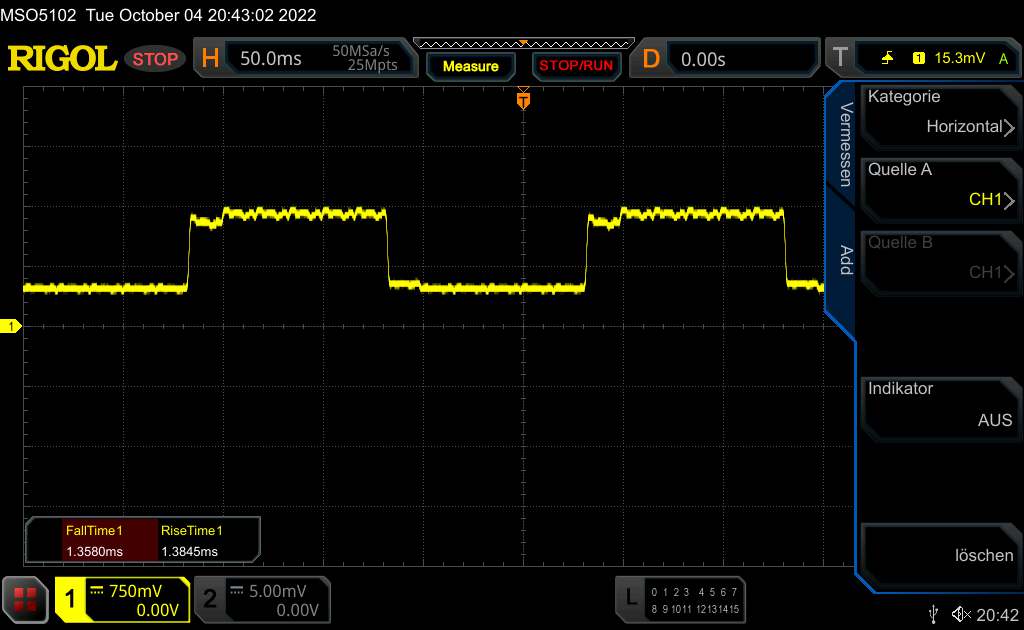Screen dimensions: 1024x630
Task: Click the 50MSa/s sample rate readout
Action: click(360, 51)
